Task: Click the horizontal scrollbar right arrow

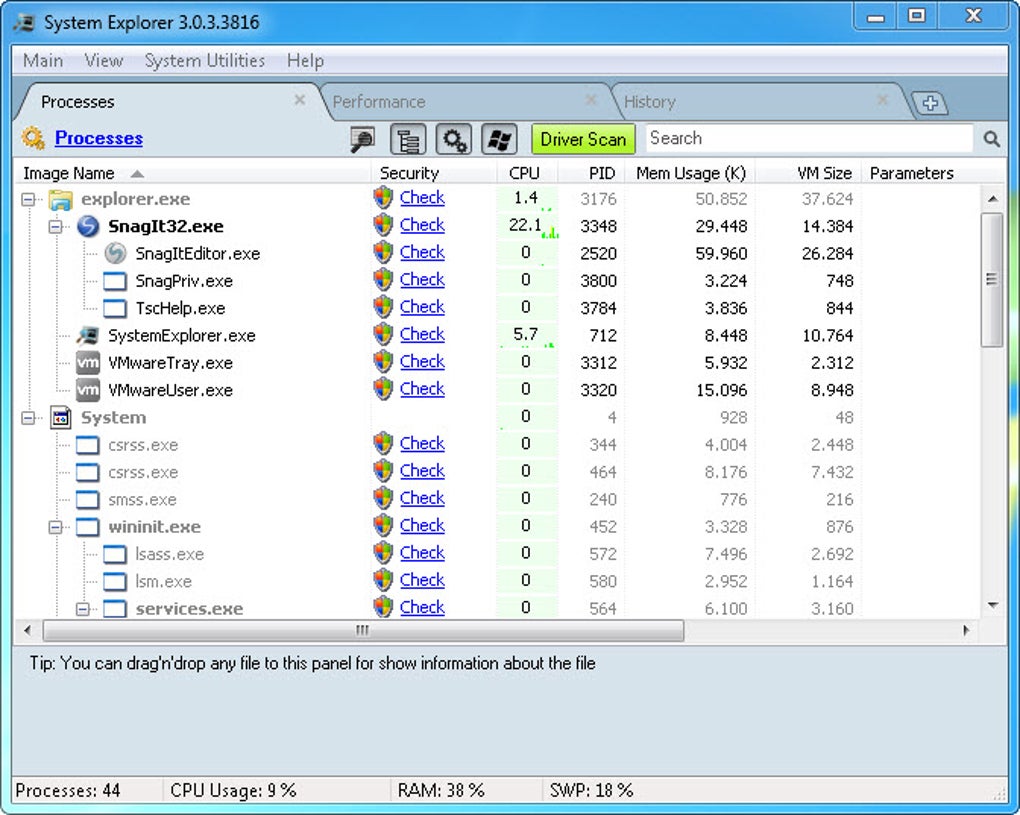Action: (966, 630)
